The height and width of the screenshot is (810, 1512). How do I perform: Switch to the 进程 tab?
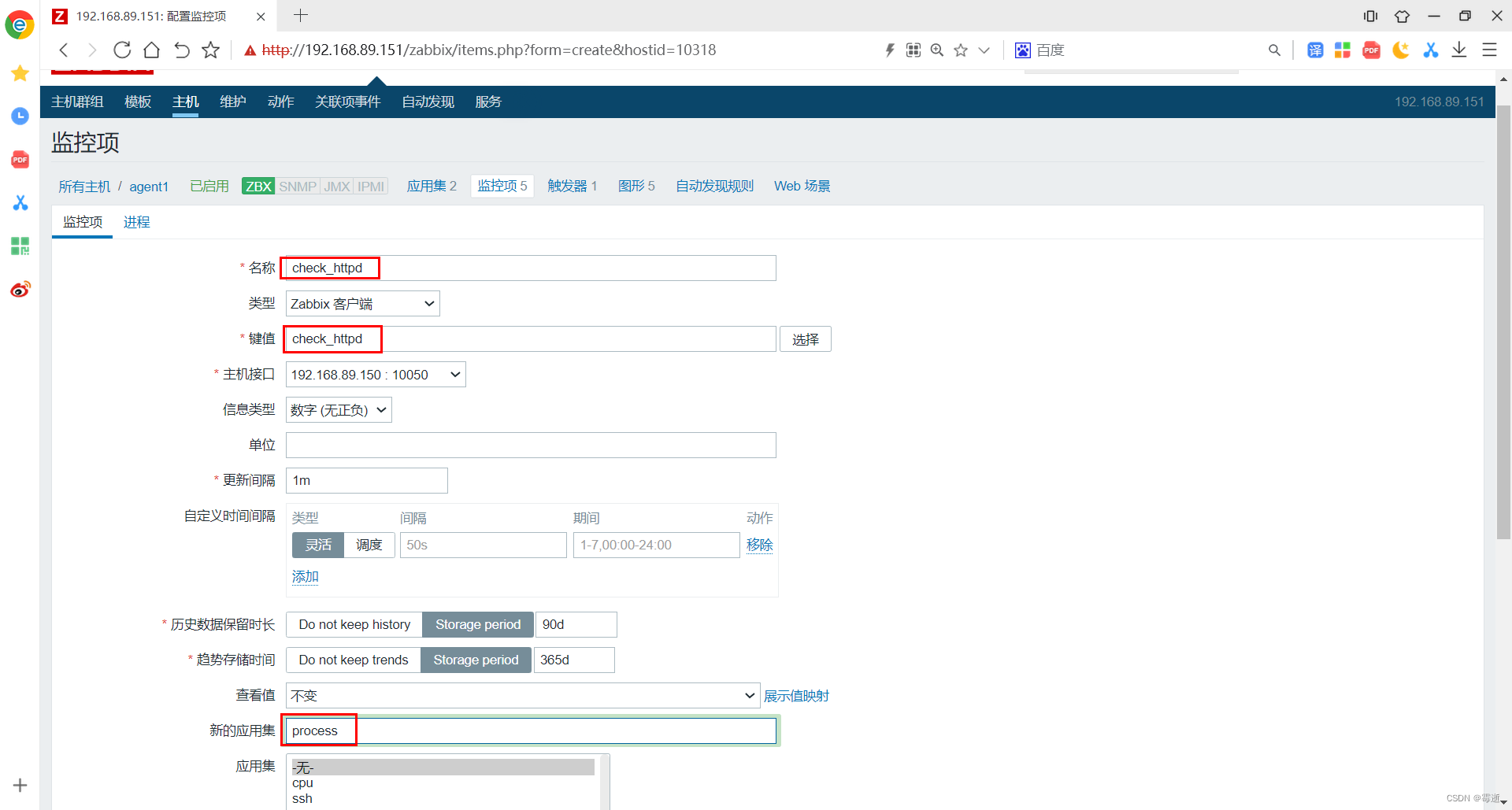136,222
